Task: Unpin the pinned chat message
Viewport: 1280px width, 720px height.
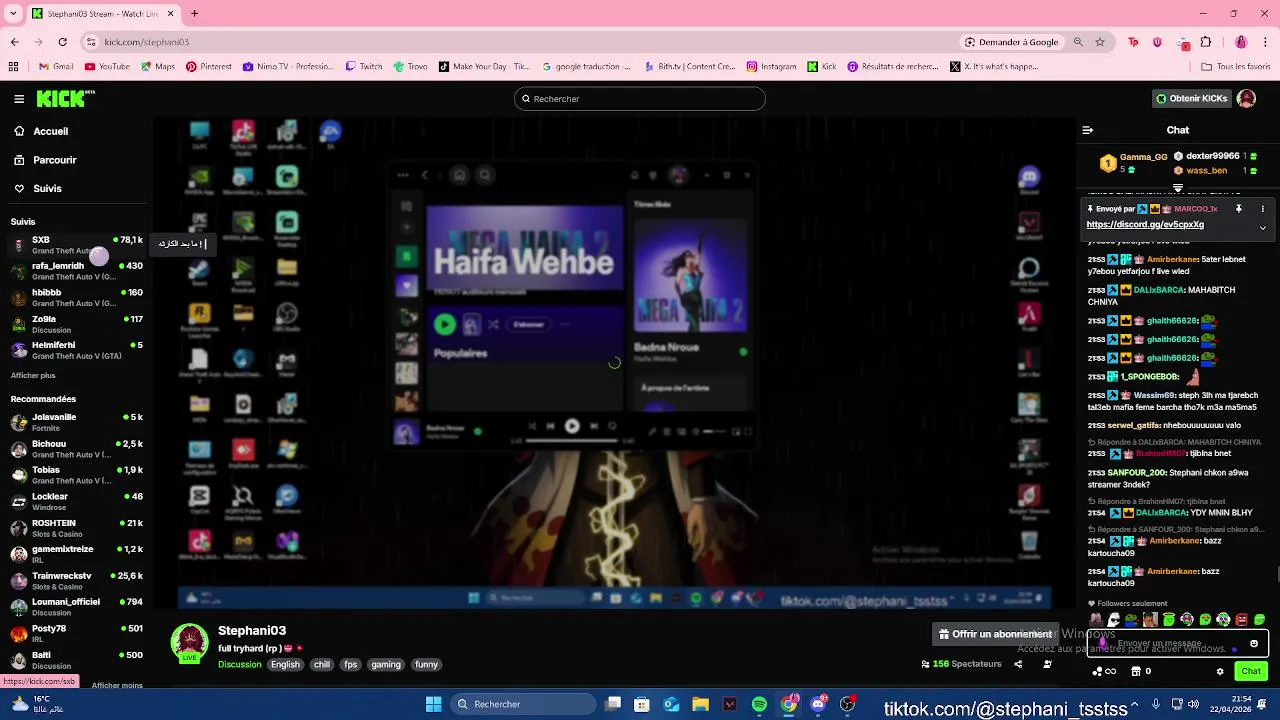Action: [1238, 209]
